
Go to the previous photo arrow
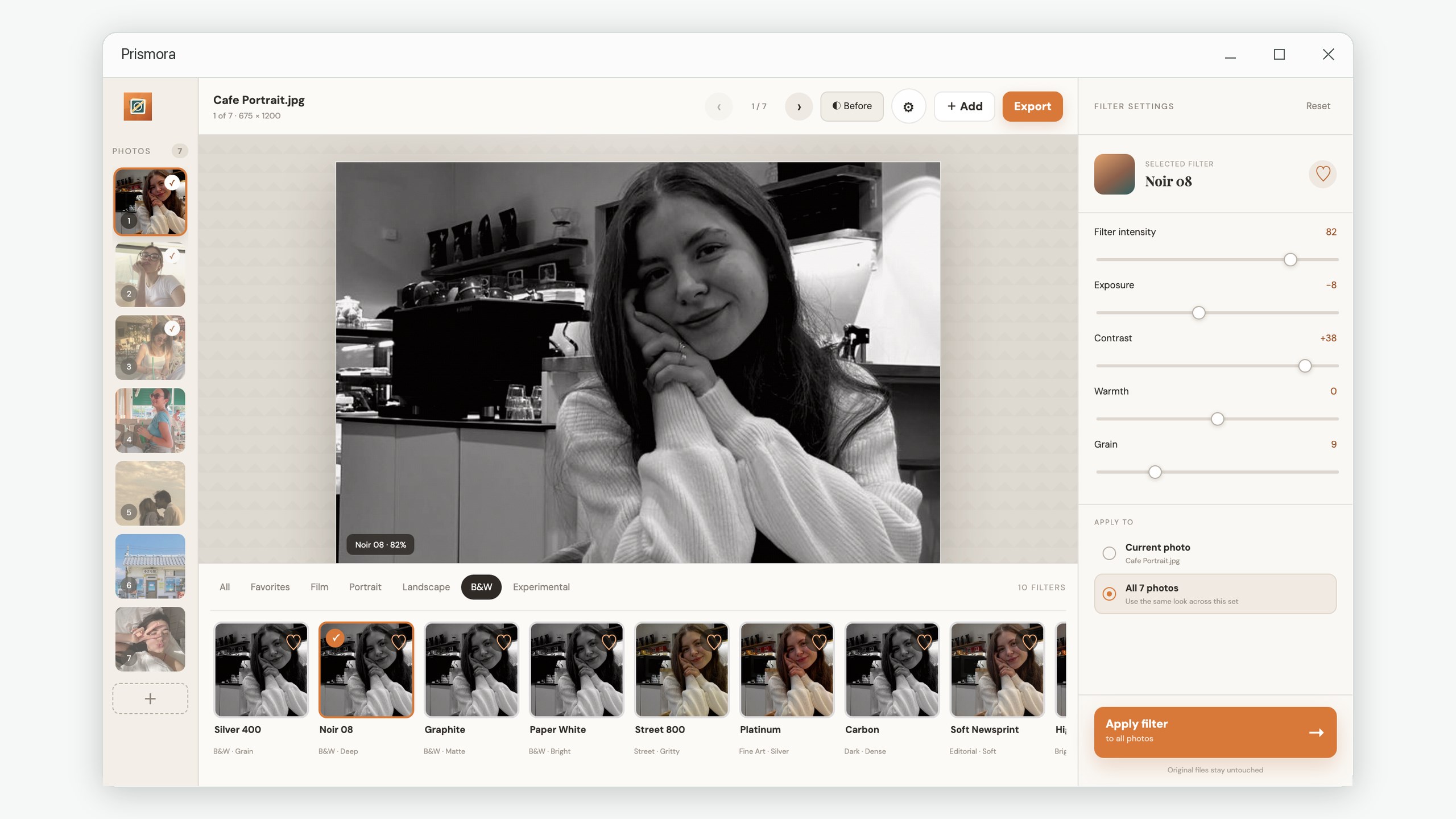[x=719, y=106]
